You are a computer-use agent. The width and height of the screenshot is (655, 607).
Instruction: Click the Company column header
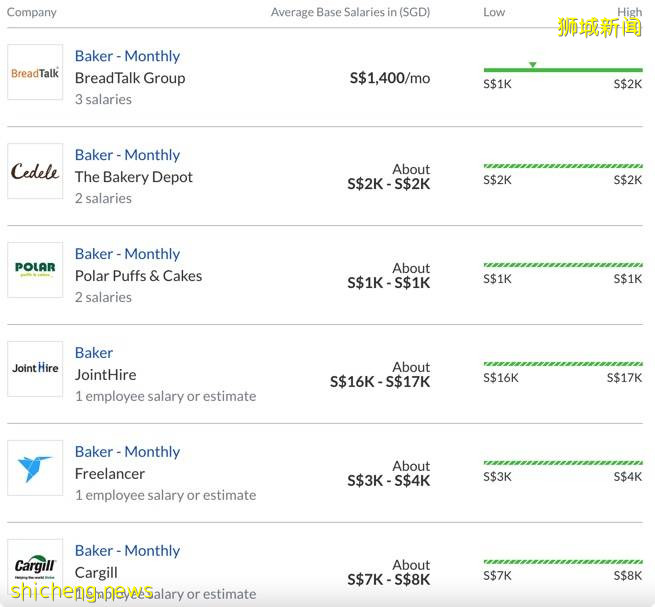coord(32,12)
